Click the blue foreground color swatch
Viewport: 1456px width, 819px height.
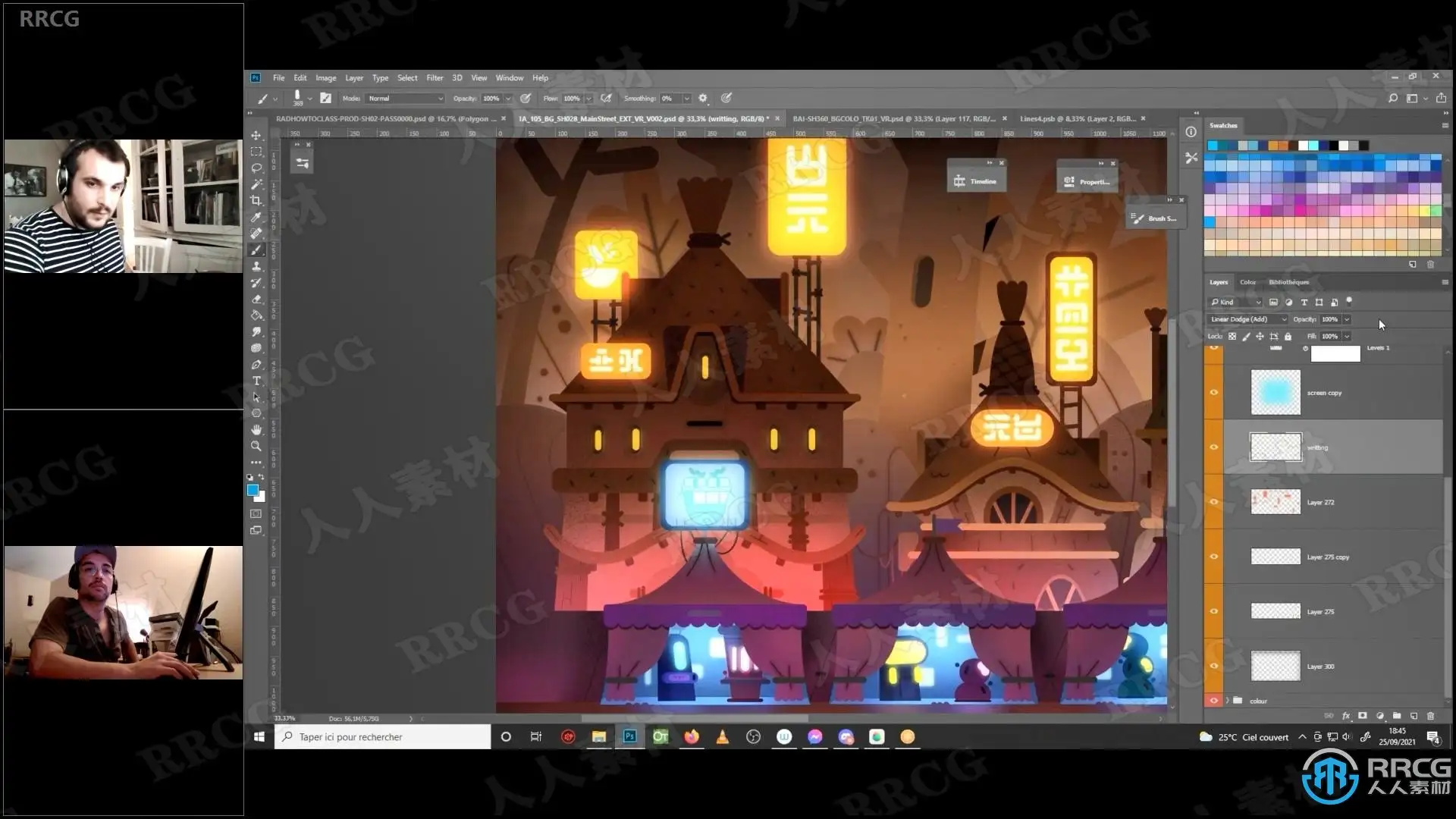coord(253,491)
